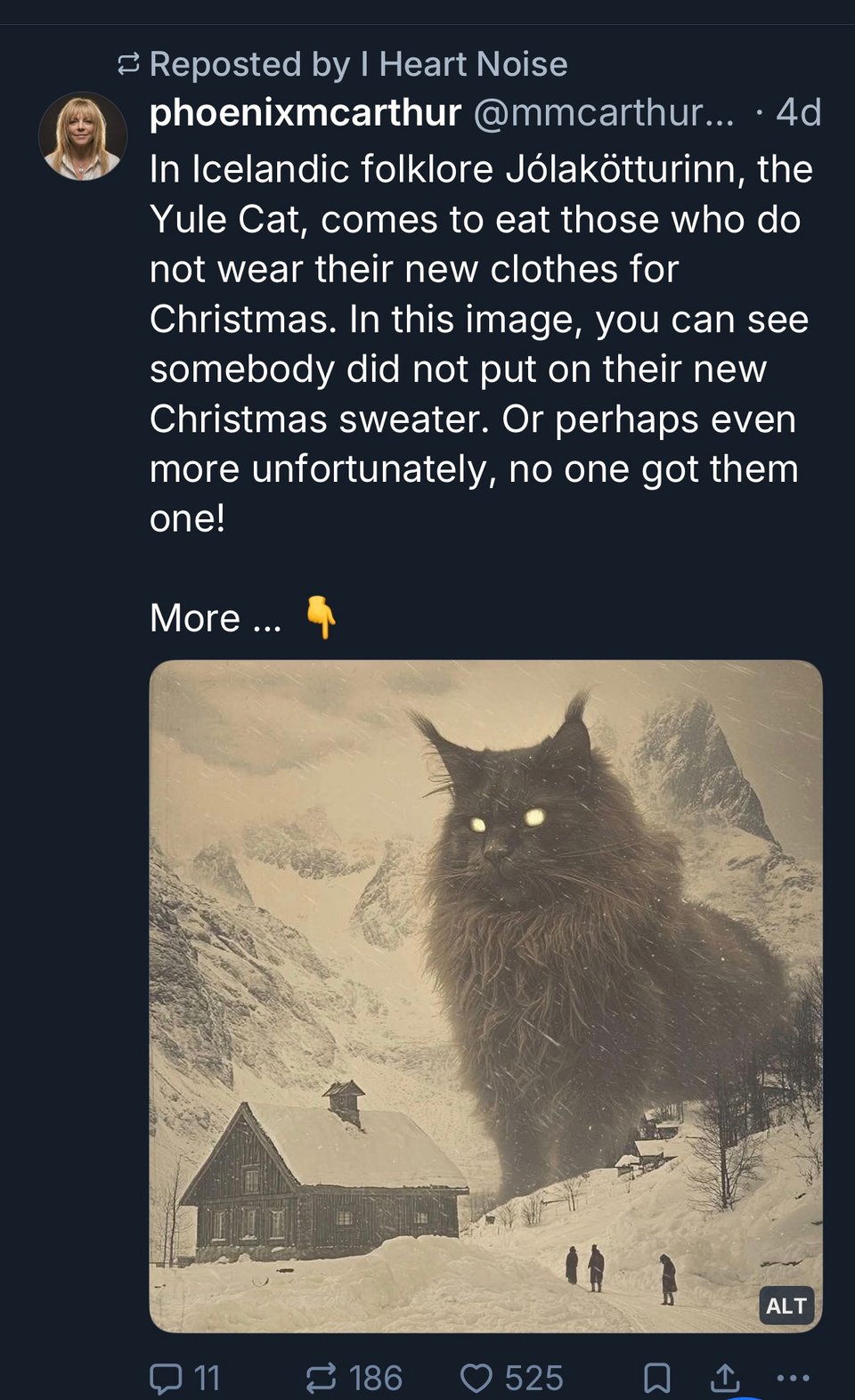Tap the repost arrows icon beside 186
The height and width of the screenshot is (1400, 855).
[x=321, y=1378]
